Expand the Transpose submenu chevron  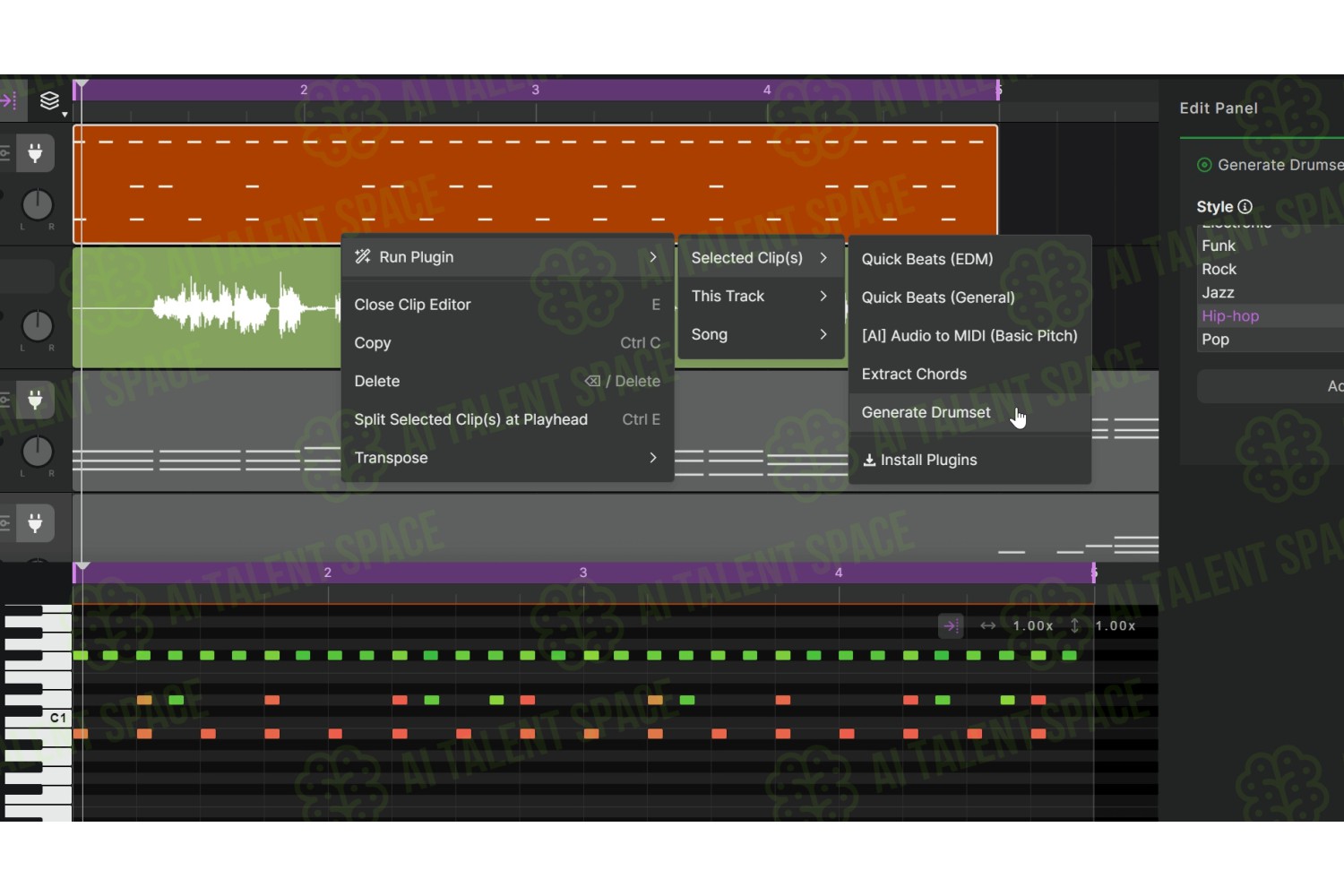point(653,458)
